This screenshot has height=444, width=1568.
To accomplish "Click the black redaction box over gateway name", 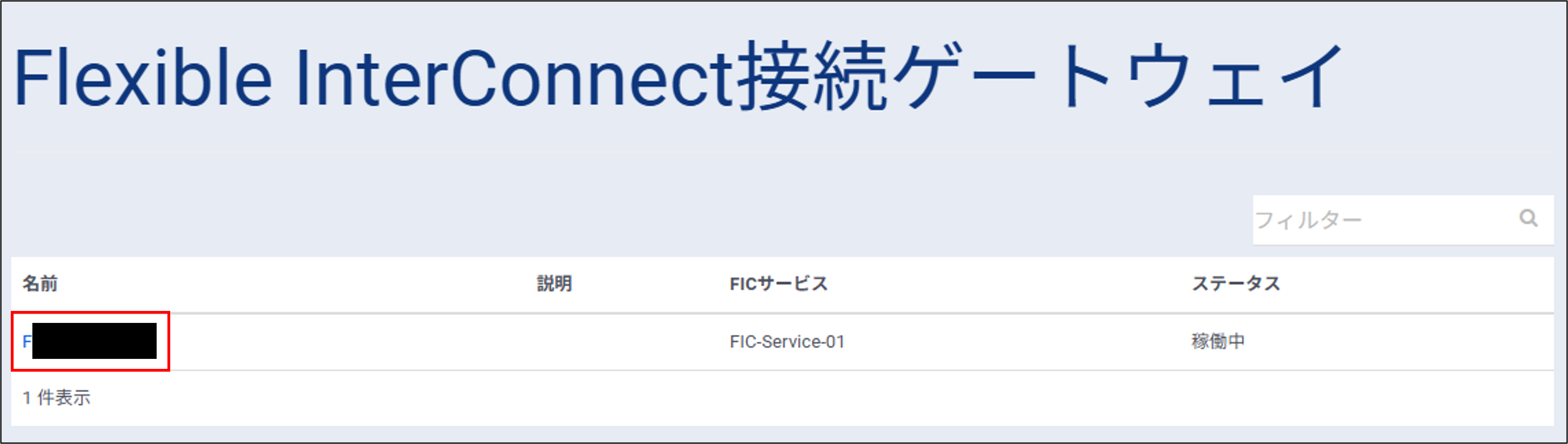I will (94, 341).
